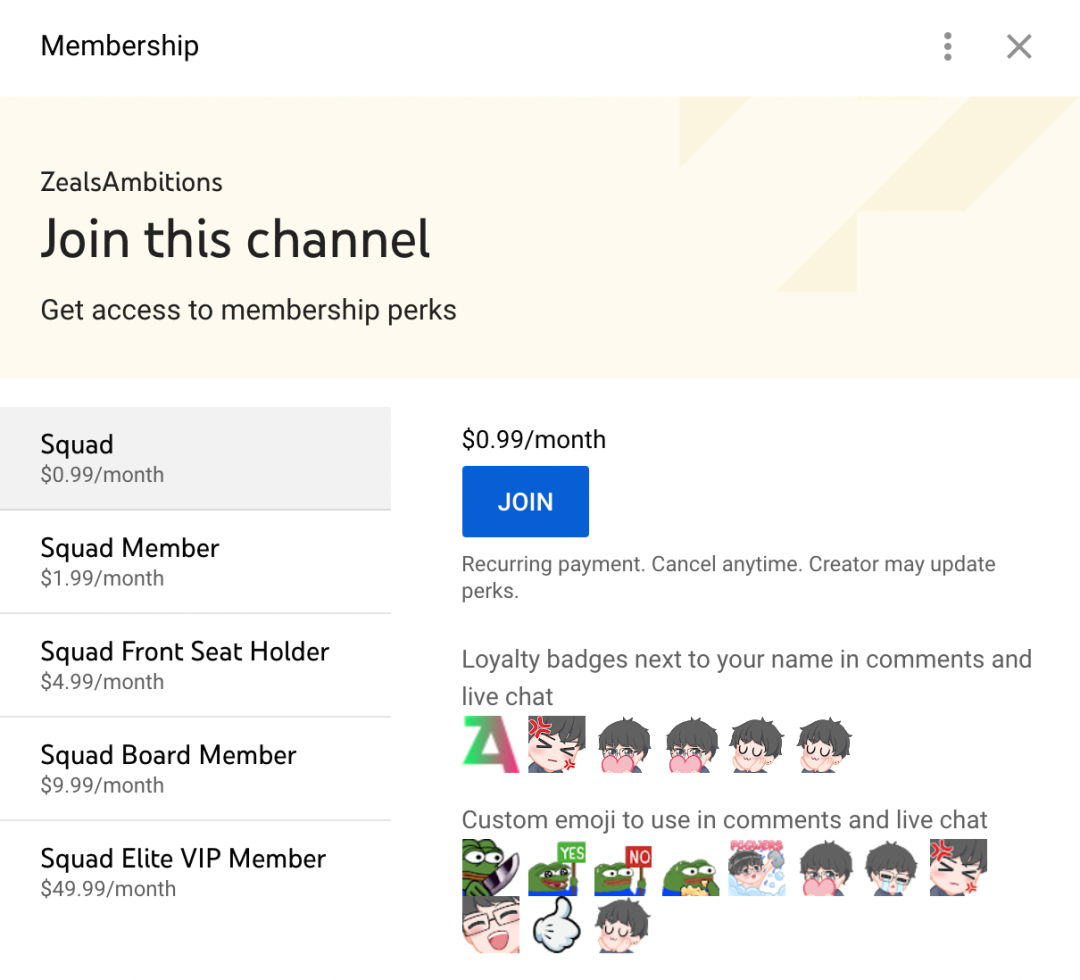
Task: Choose the POGWERS emoji
Action: tap(756, 867)
